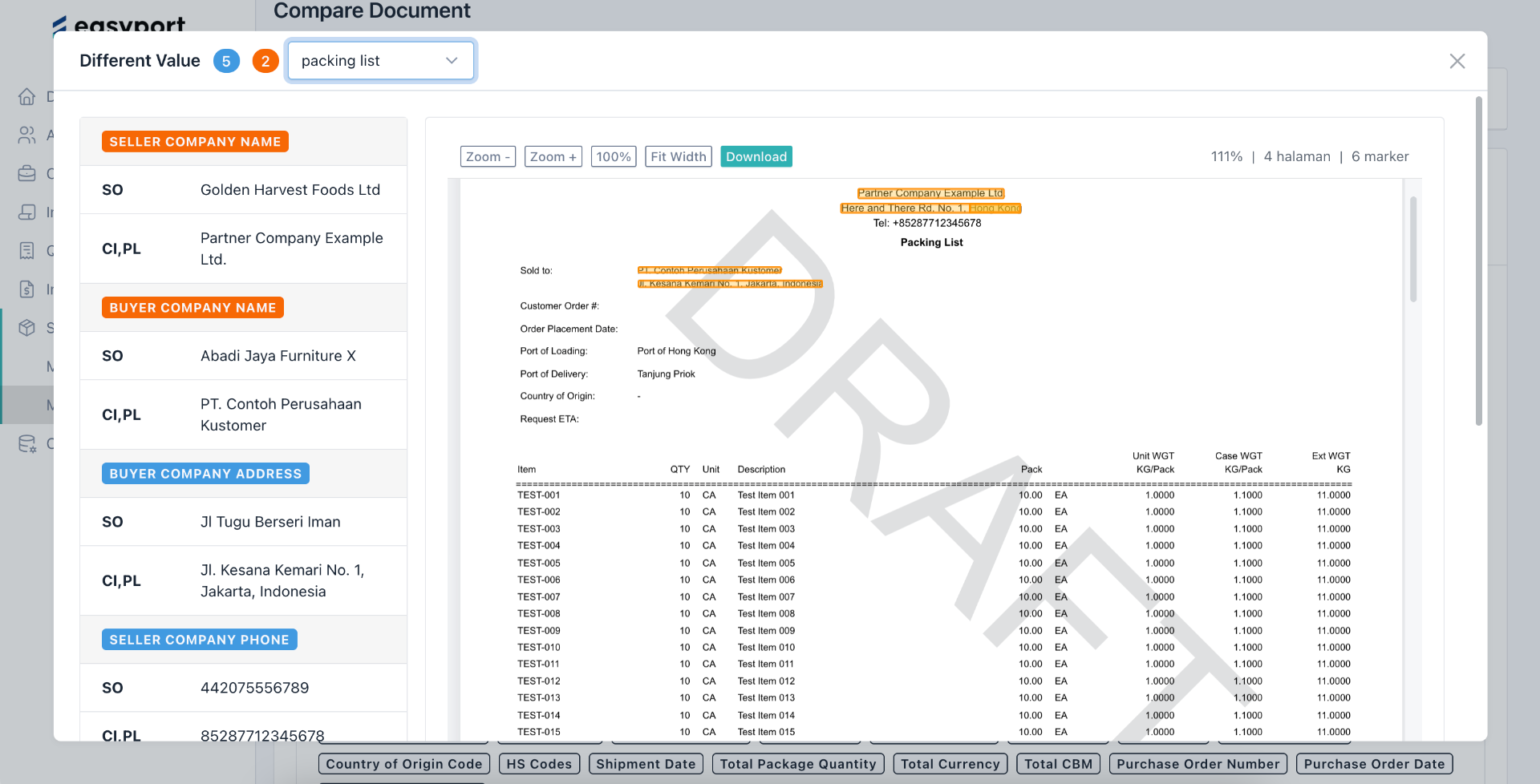Click the Shipment Date tag
Image resolution: width=1540 pixels, height=784 pixels.
pyautogui.click(x=646, y=764)
